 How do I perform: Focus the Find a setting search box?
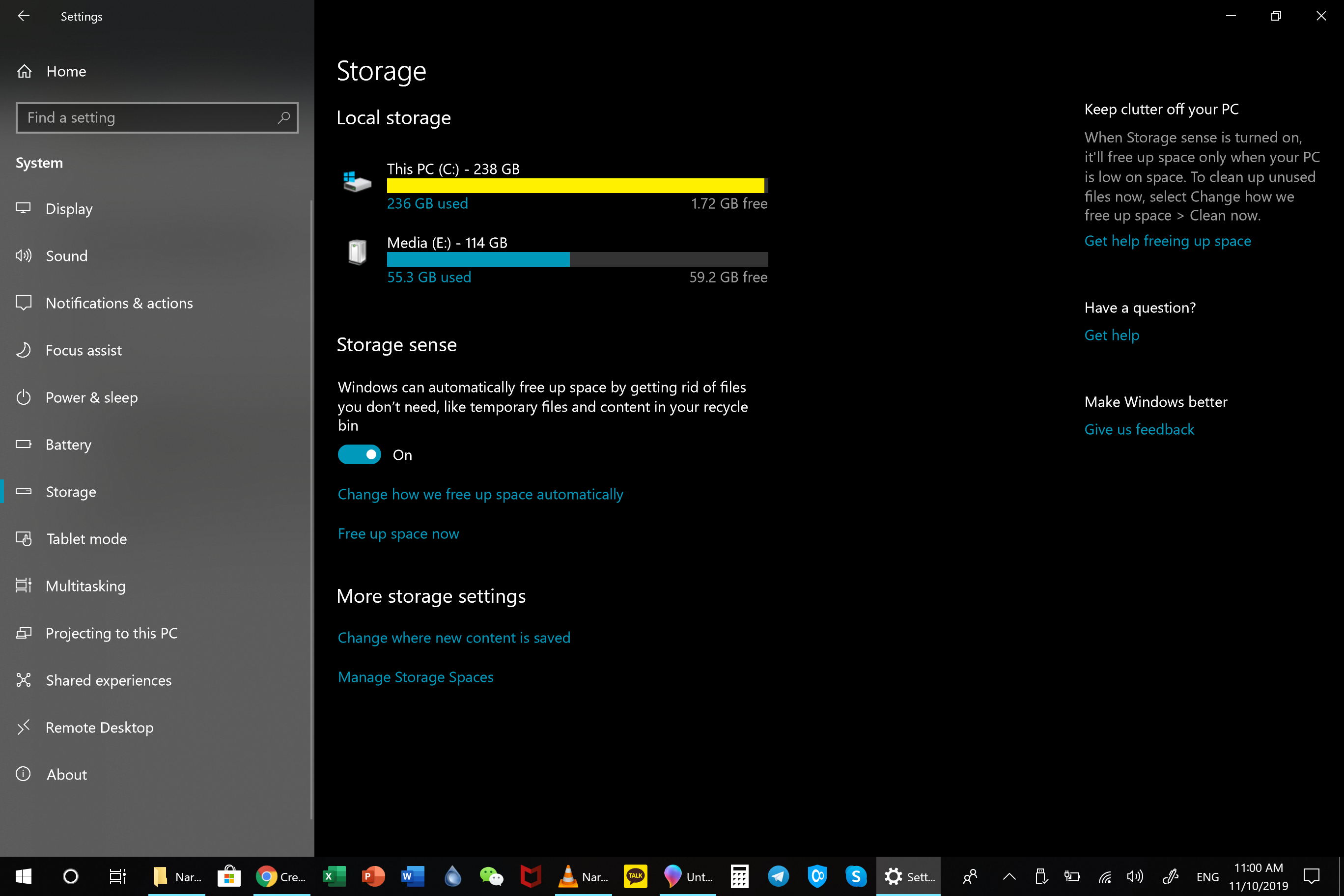point(157,118)
